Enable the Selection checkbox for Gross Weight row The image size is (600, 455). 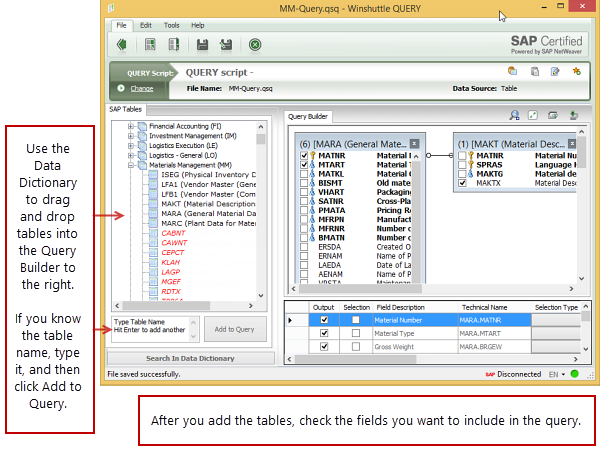coord(356,347)
